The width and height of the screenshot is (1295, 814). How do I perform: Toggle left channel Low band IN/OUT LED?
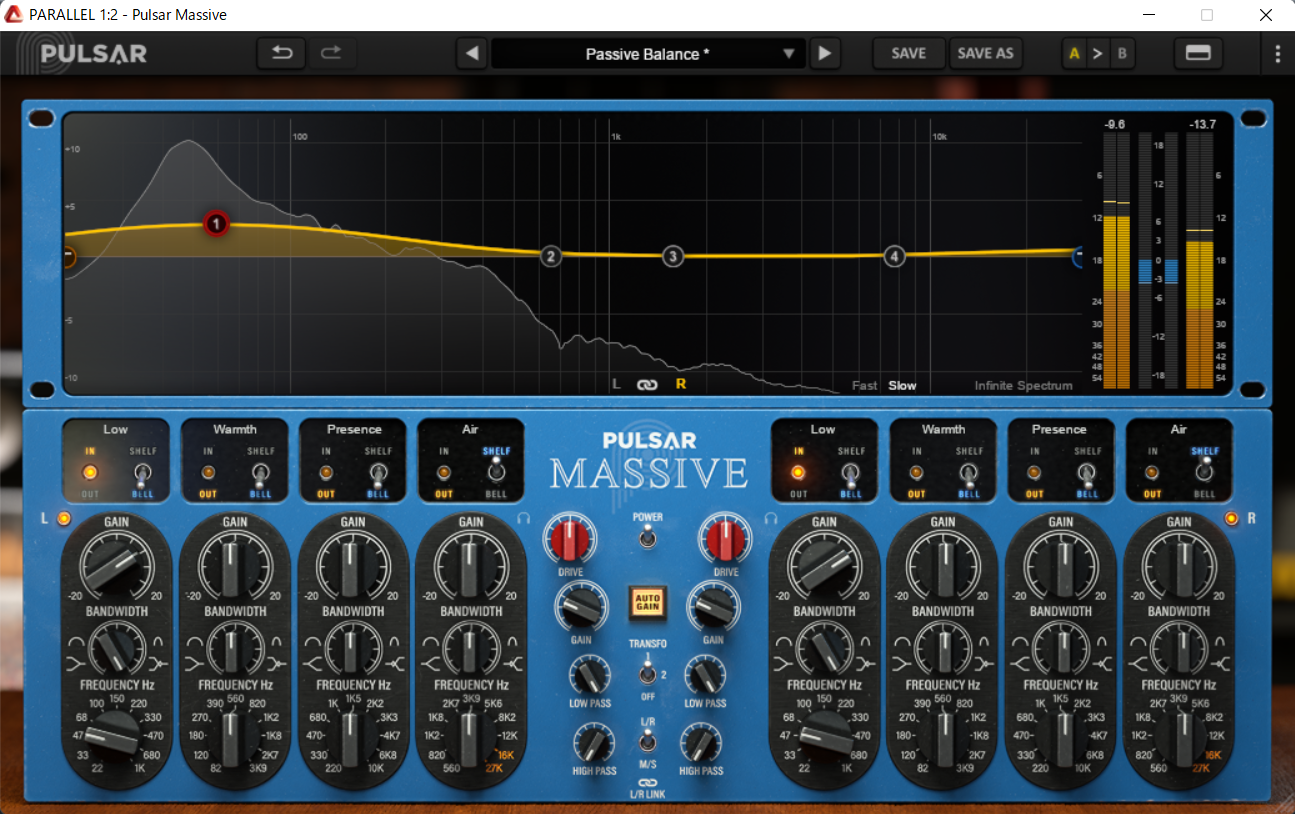pos(89,472)
